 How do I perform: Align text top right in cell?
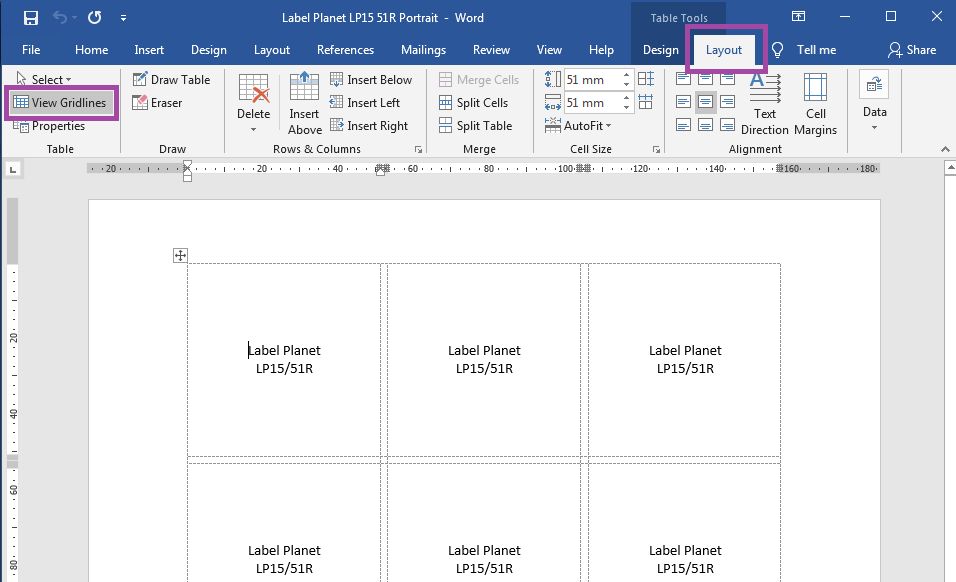click(x=727, y=78)
